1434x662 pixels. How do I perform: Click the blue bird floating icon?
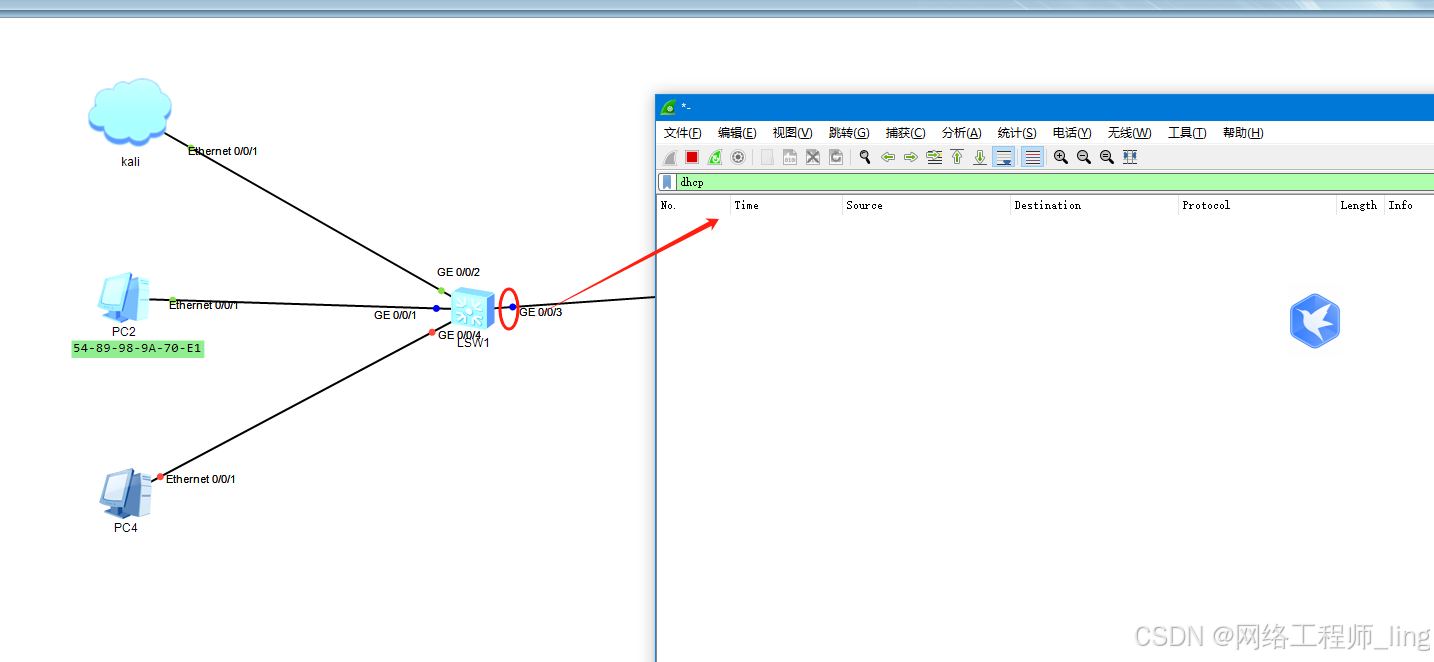[1315, 321]
